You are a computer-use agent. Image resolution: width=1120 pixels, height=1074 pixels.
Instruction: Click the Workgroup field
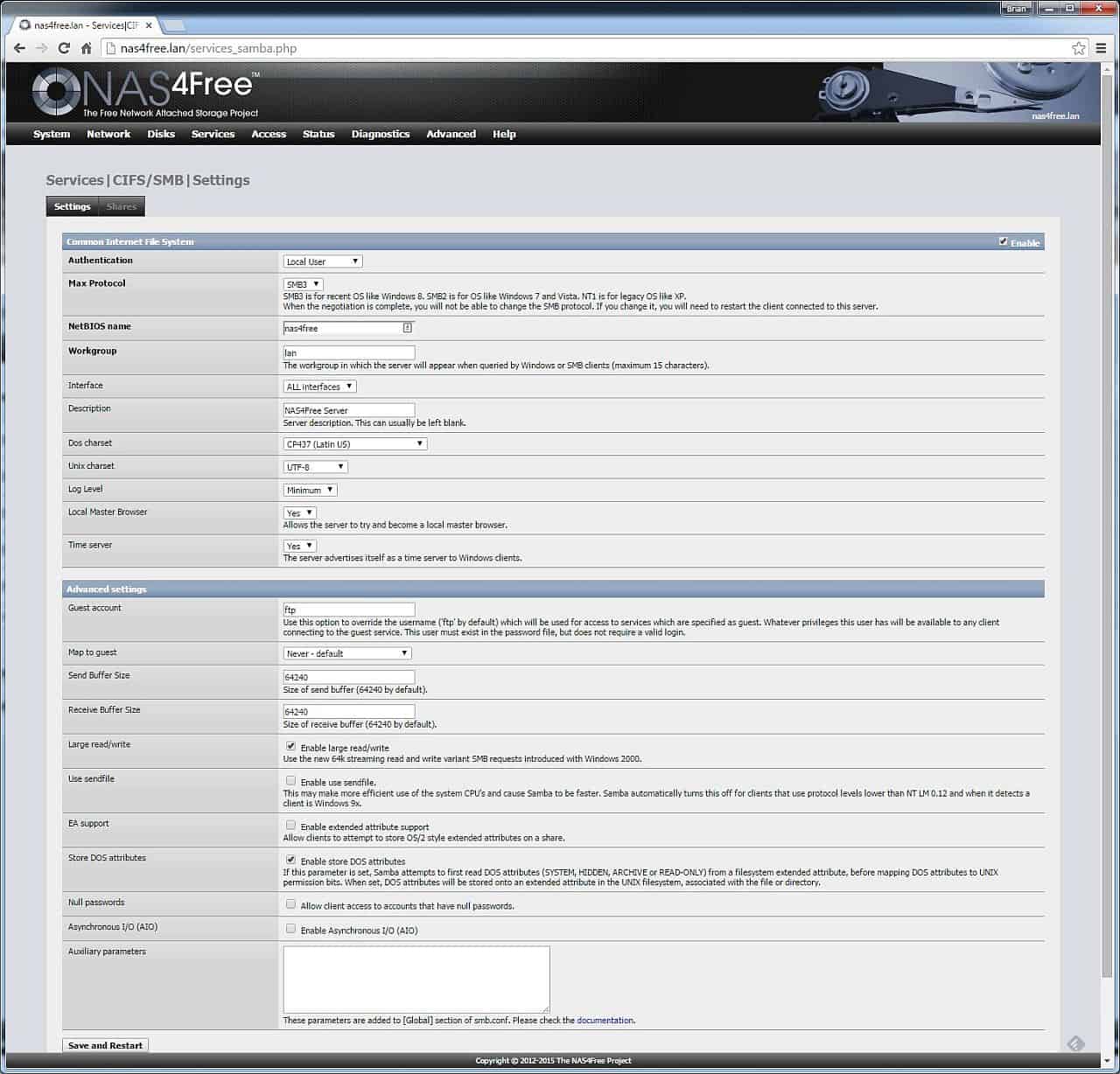(x=348, y=352)
